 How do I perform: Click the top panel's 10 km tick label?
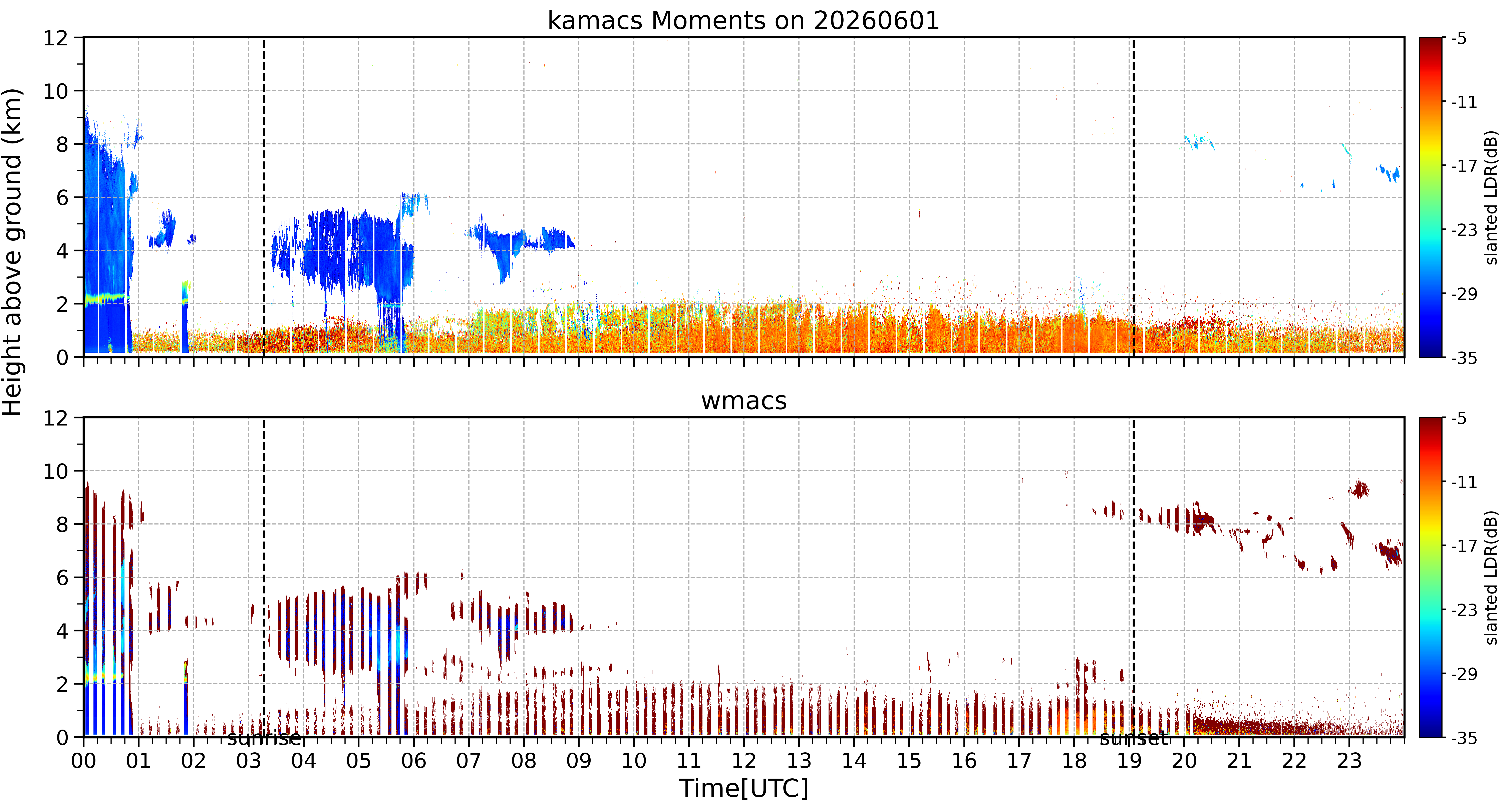coord(56,91)
